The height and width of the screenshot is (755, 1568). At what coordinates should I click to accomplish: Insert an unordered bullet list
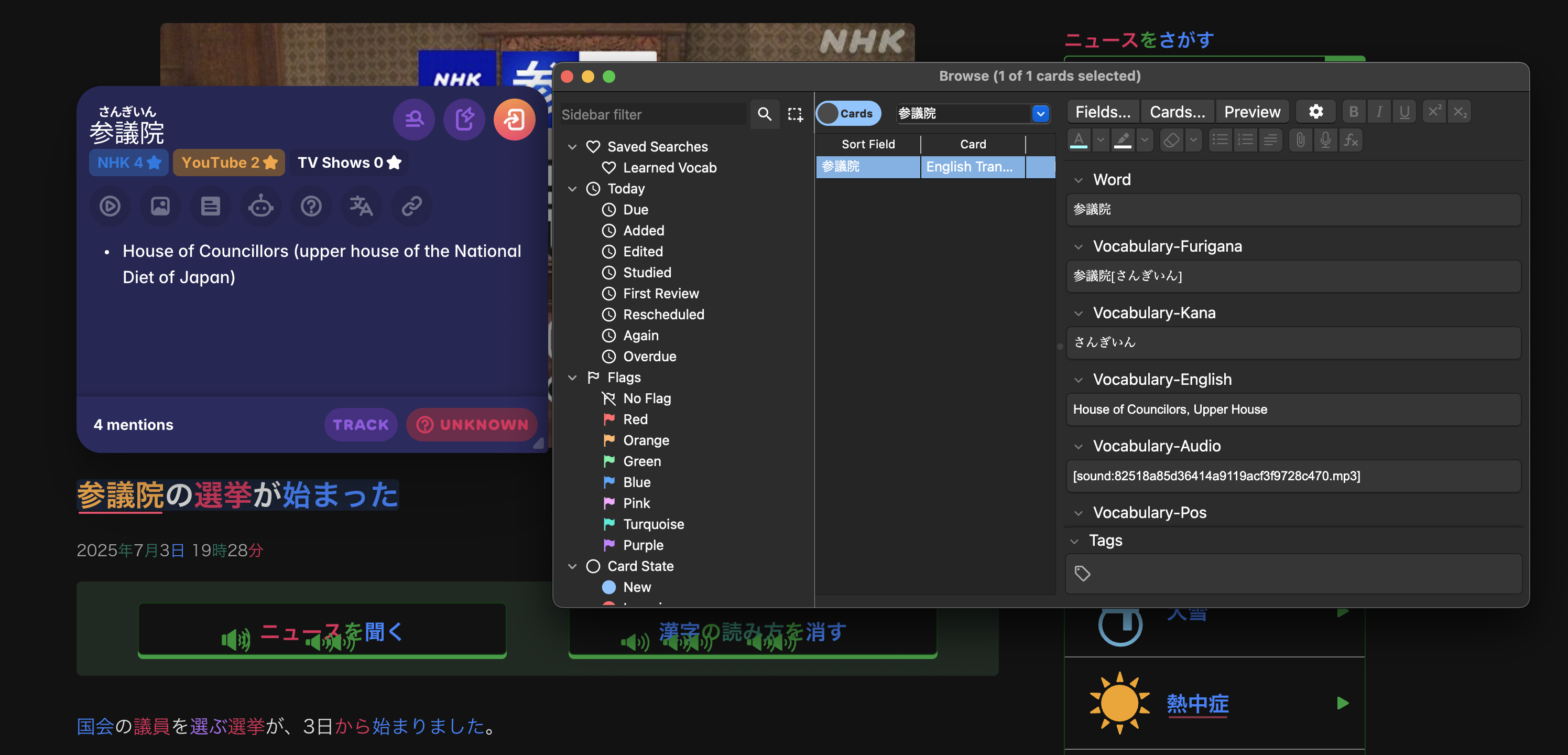1220,141
